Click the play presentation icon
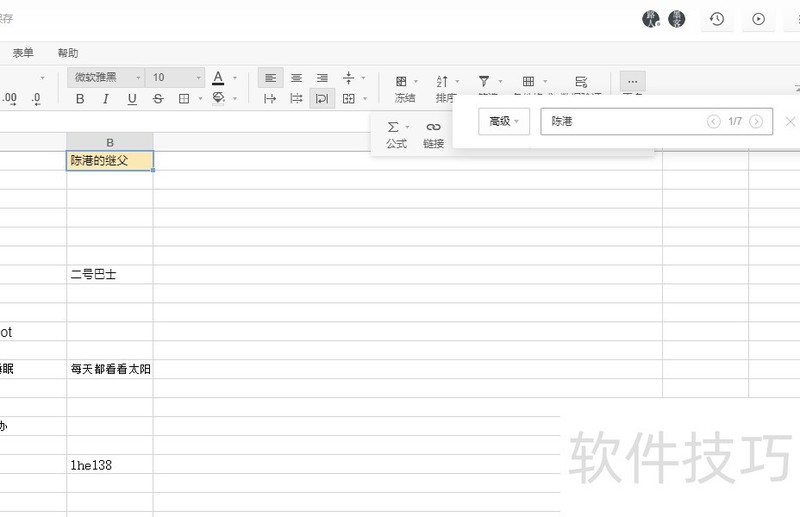Screen dimensions: 800x517 click(759, 19)
